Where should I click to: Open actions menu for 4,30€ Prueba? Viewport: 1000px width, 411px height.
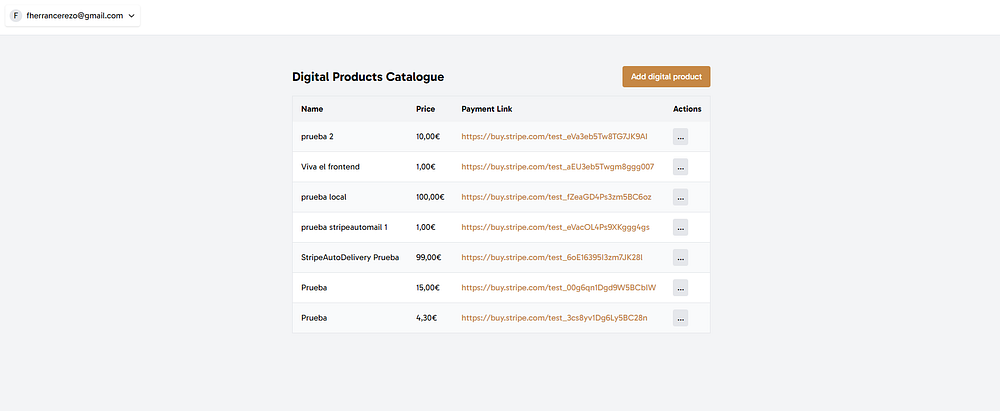point(680,318)
